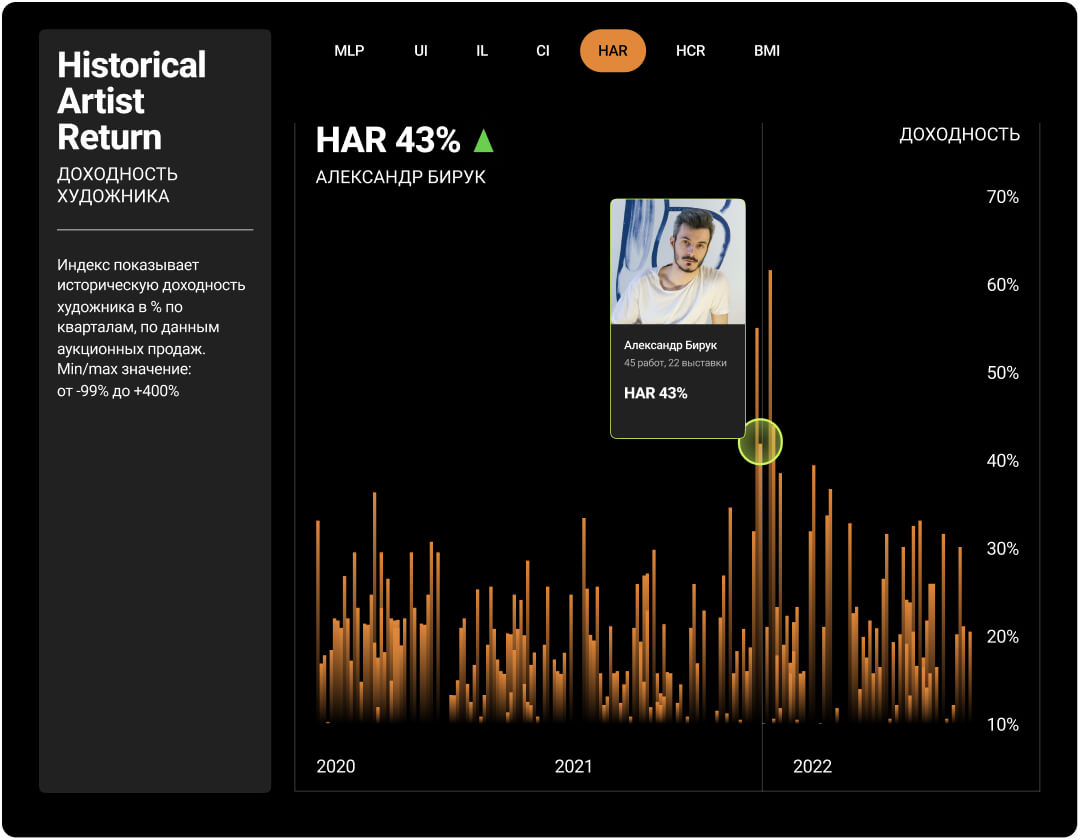Click the 70% axis label
The width and height of the screenshot is (1080, 840).
[x=1002, y=197]
